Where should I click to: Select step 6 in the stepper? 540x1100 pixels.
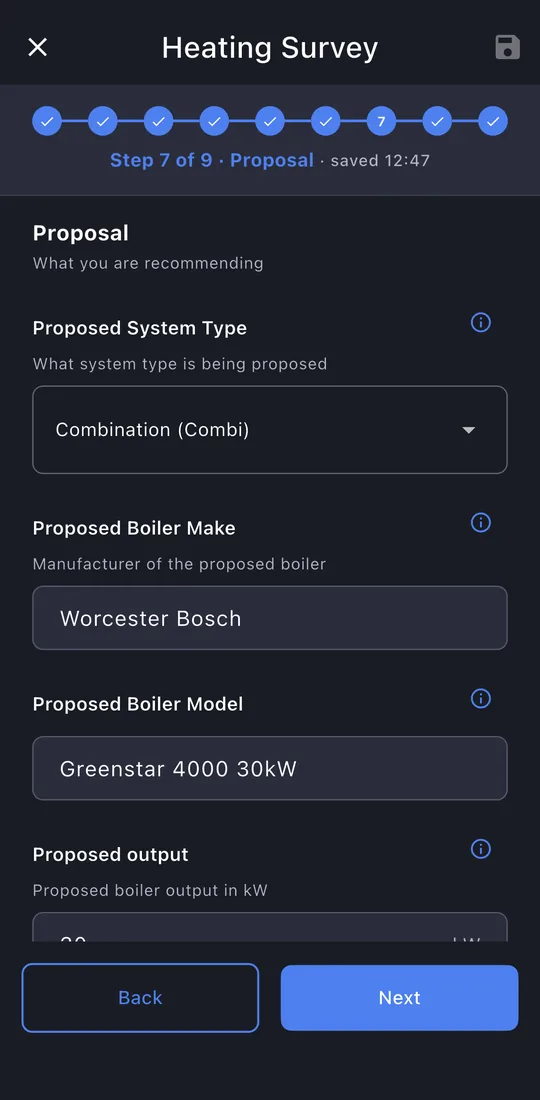(x=325, y=121)
